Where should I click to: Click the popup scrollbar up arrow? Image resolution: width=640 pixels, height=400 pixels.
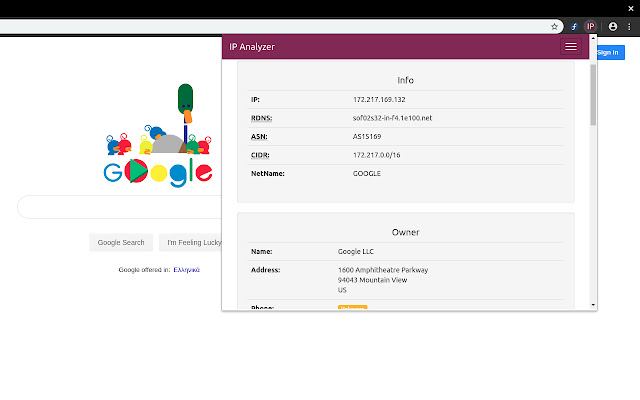pyautogui.click(x=593, y=38)
